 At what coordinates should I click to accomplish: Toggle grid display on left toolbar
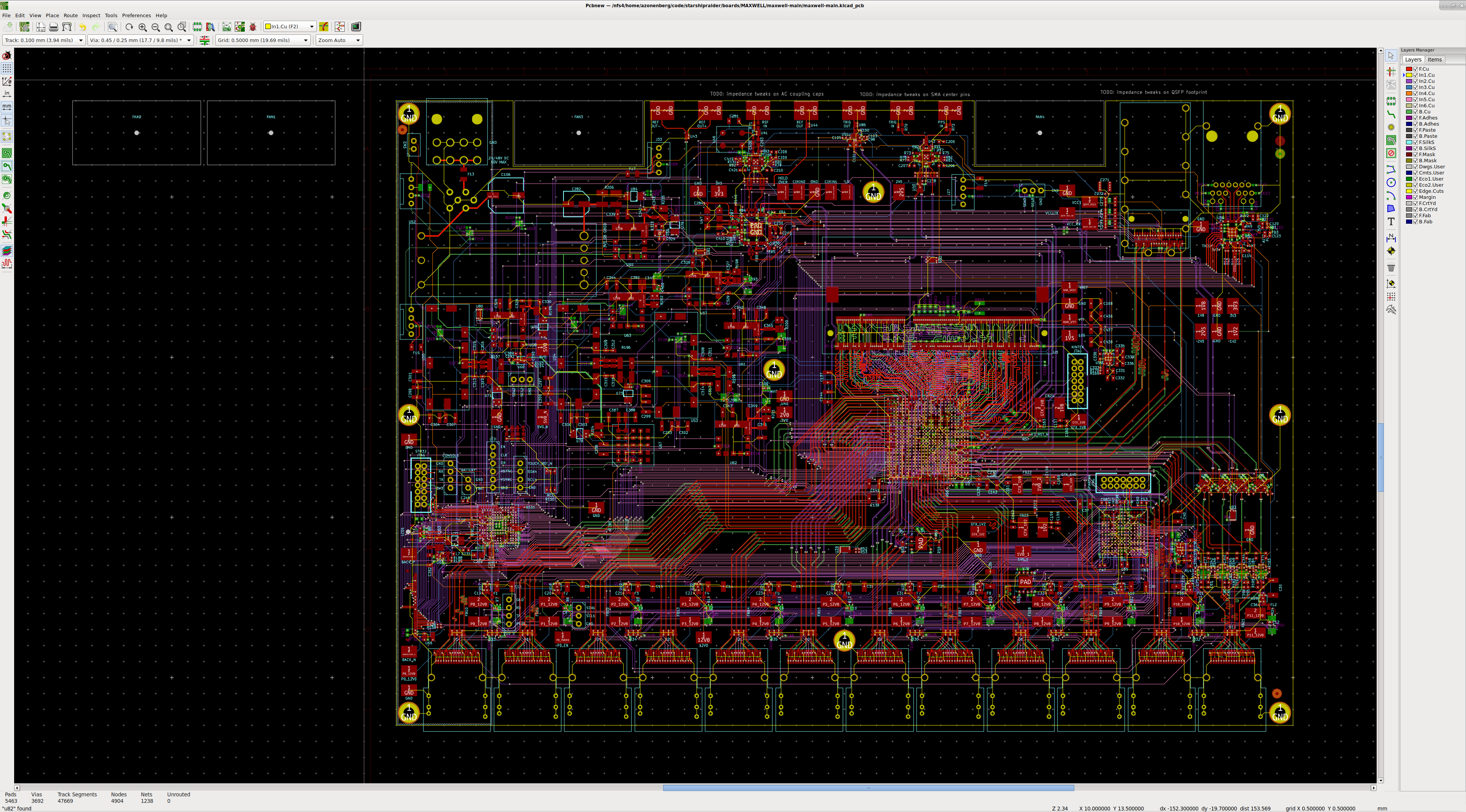(x=7, y=68)
